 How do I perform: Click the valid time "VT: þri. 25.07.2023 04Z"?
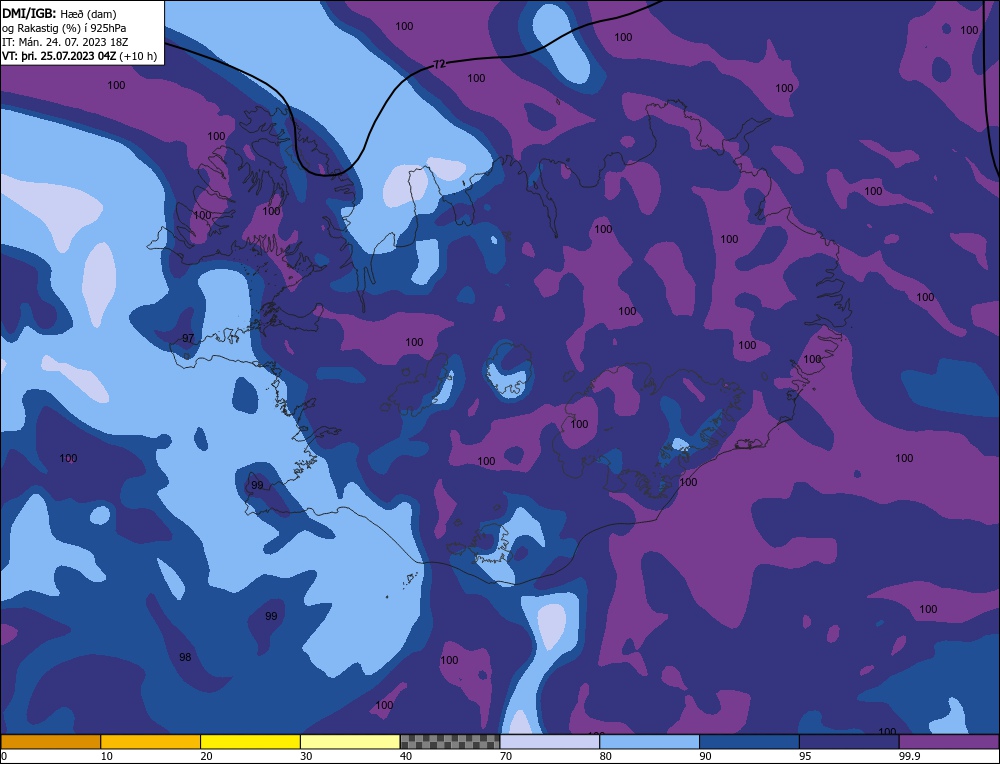59,56
